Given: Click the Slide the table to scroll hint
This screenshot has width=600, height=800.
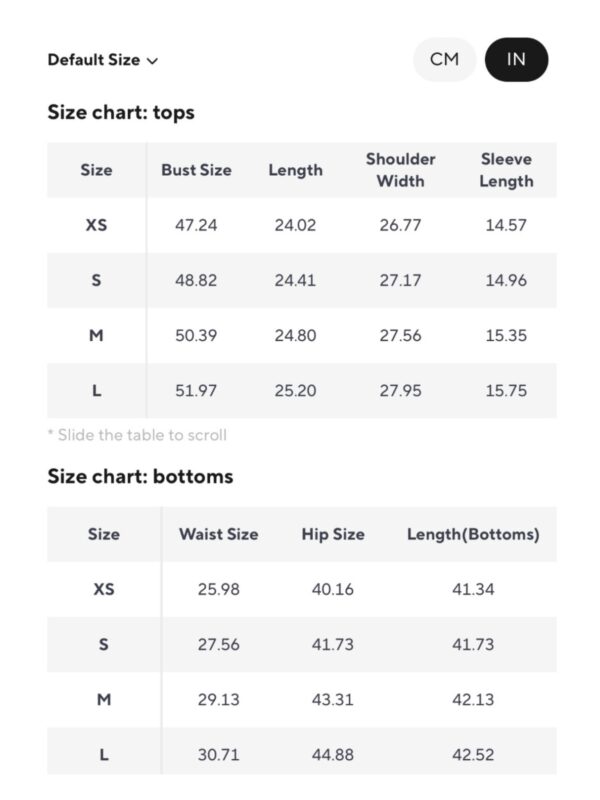Looking at the screenshot, I should pyautogui.click(x=137, y=435).
